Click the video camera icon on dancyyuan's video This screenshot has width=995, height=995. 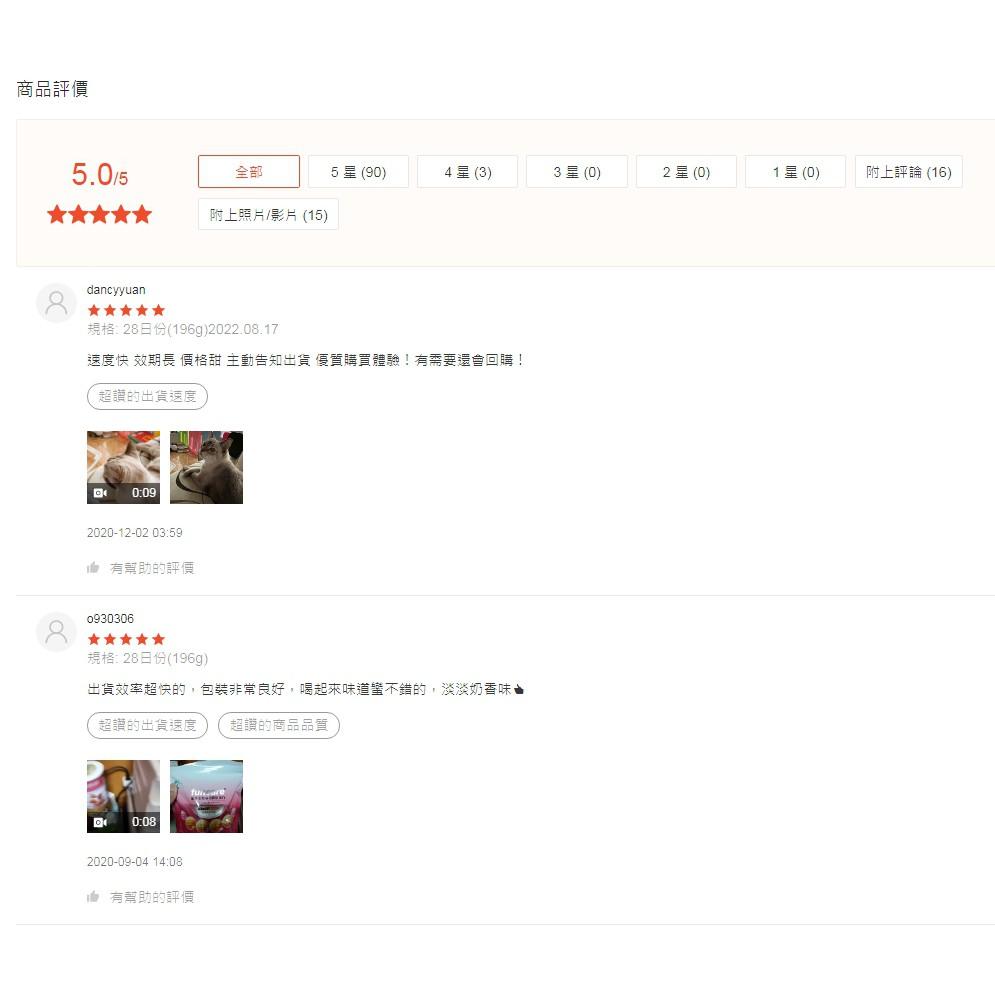[x=99, y=492]
